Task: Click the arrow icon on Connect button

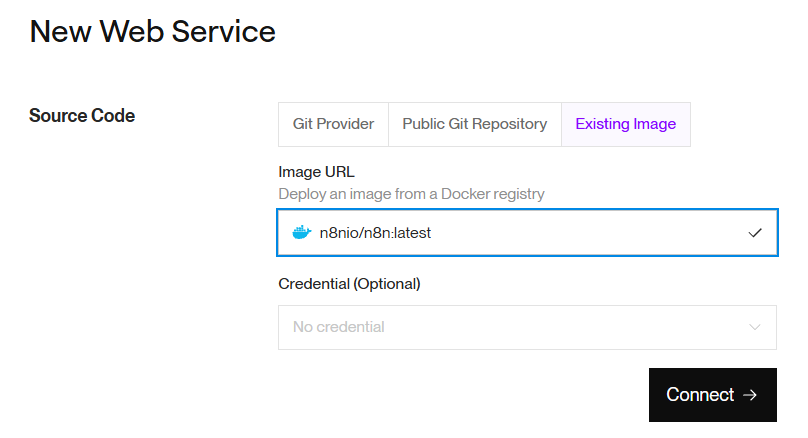Action: pos(751,395)
